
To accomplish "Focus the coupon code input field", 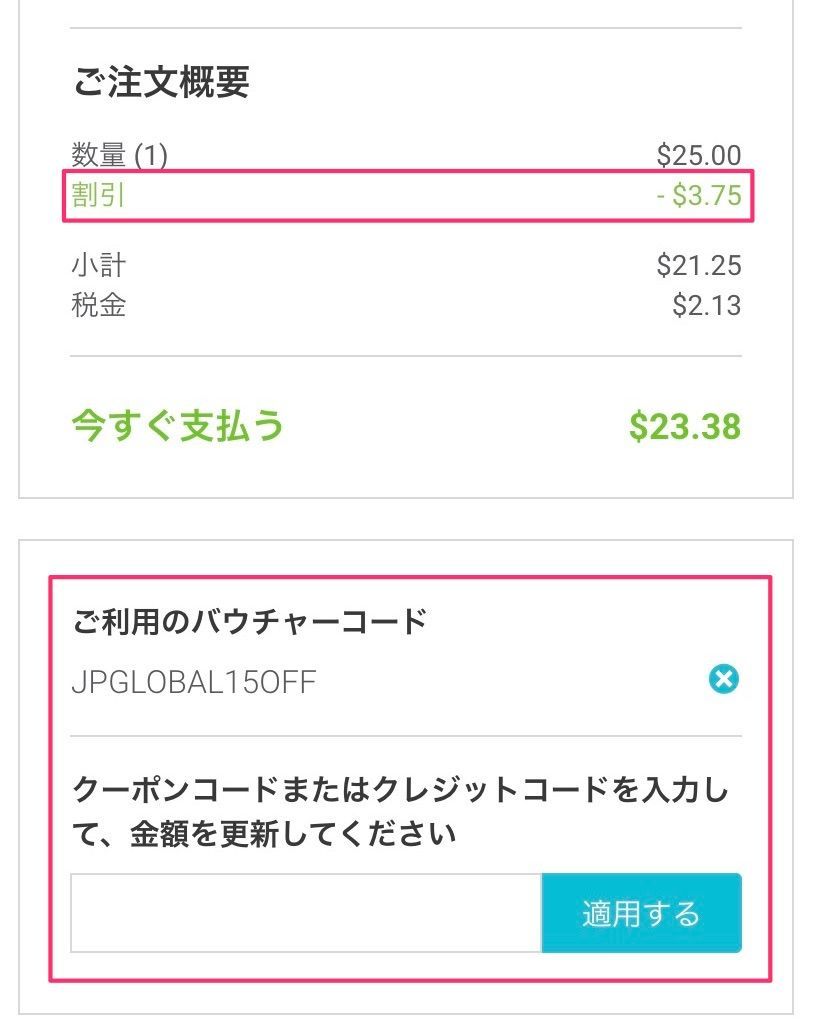I will (x=306, y=913).
